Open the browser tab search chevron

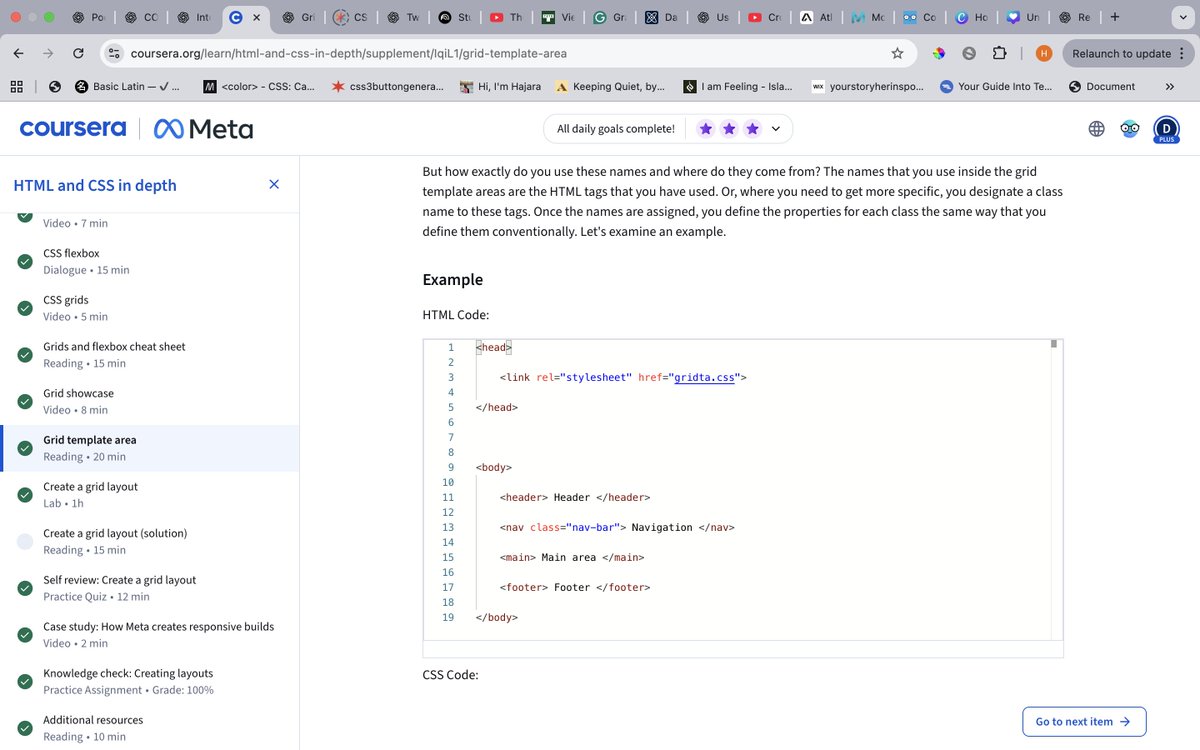point(1182,17)
